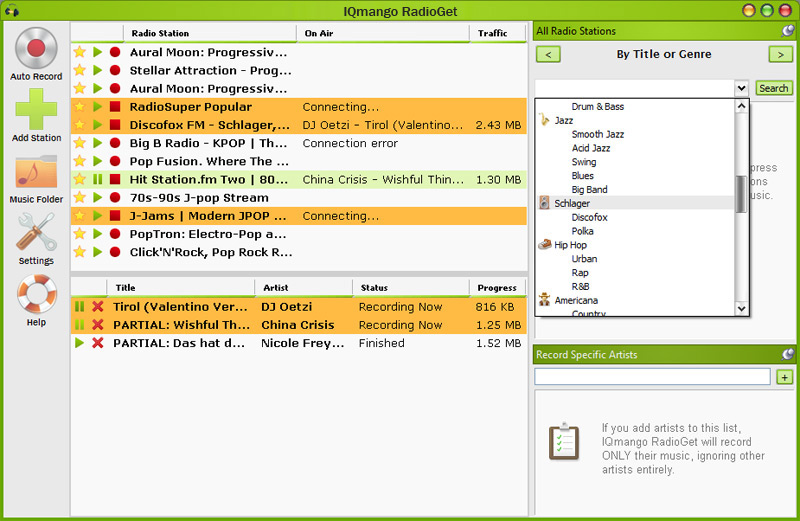Choose Drum & Bass genre

tap(597, 107)
